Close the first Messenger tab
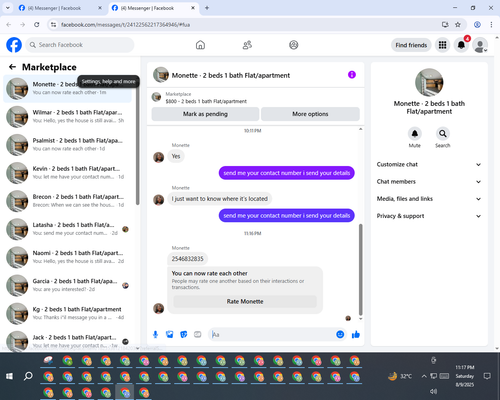The image size is (500, 400). [100, 8]
